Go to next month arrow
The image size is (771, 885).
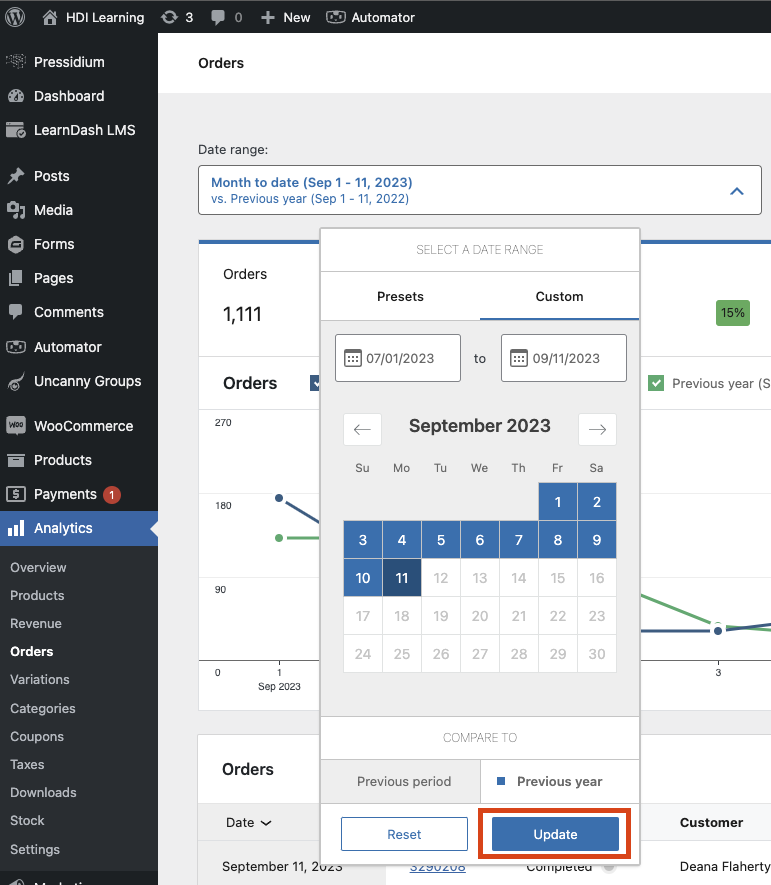click(597, 429)
